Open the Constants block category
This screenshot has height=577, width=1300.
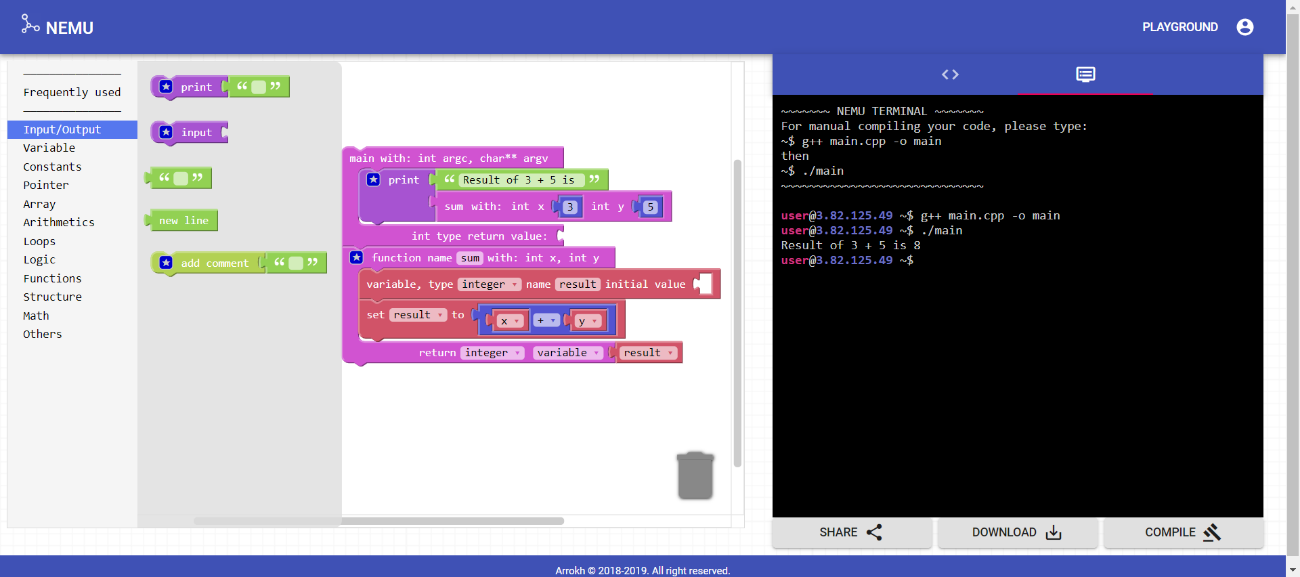tap(72, 167)
